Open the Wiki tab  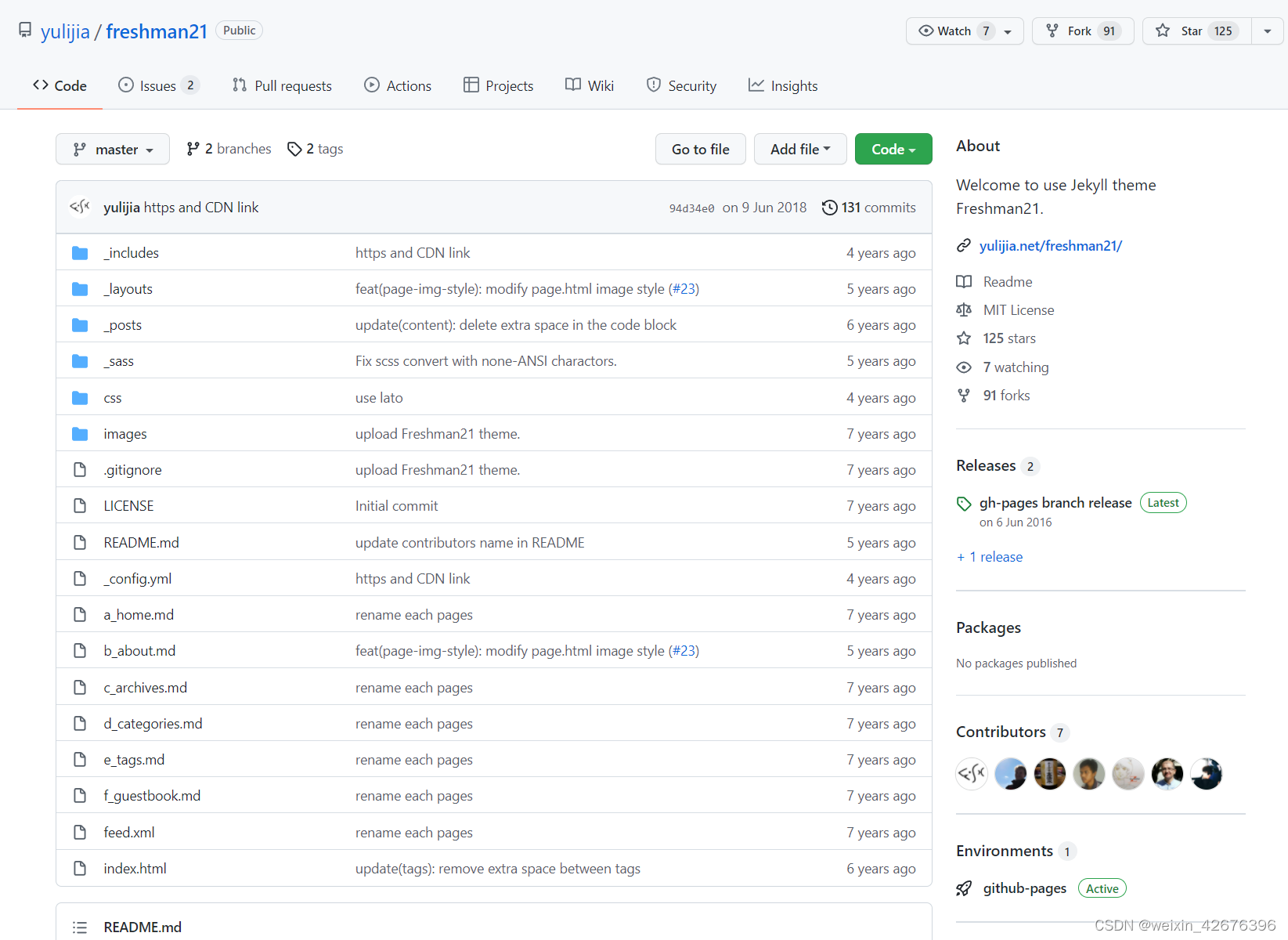590,85
